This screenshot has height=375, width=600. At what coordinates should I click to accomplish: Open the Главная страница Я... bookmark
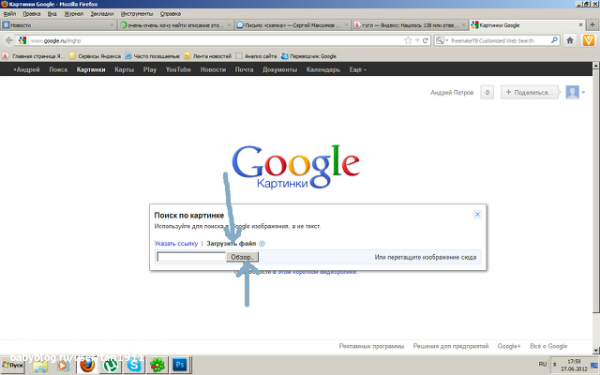33,56
